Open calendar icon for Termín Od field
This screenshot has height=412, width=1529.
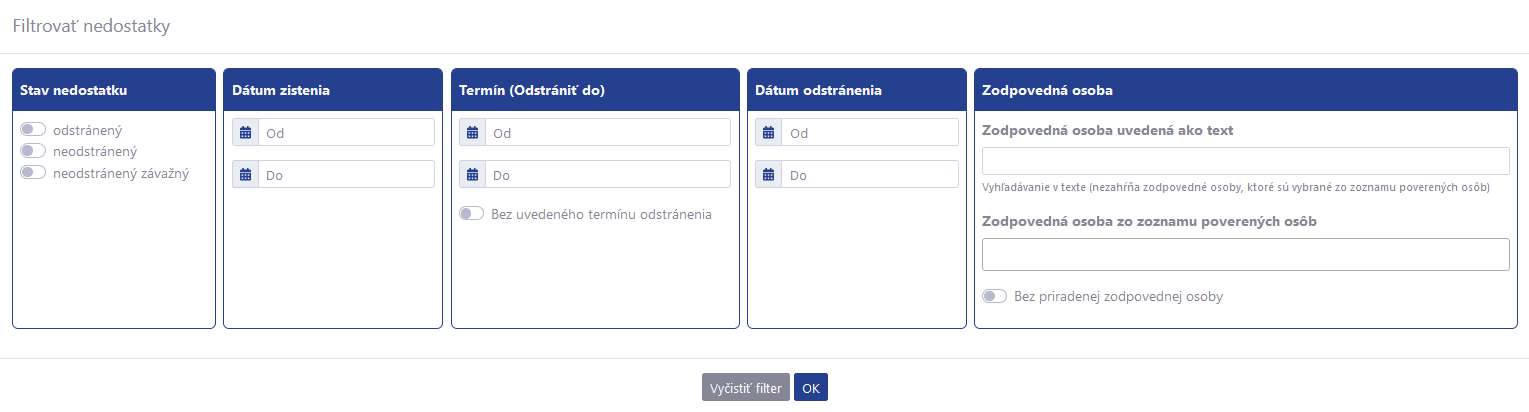pyautogui.click(x=473, y=132)
